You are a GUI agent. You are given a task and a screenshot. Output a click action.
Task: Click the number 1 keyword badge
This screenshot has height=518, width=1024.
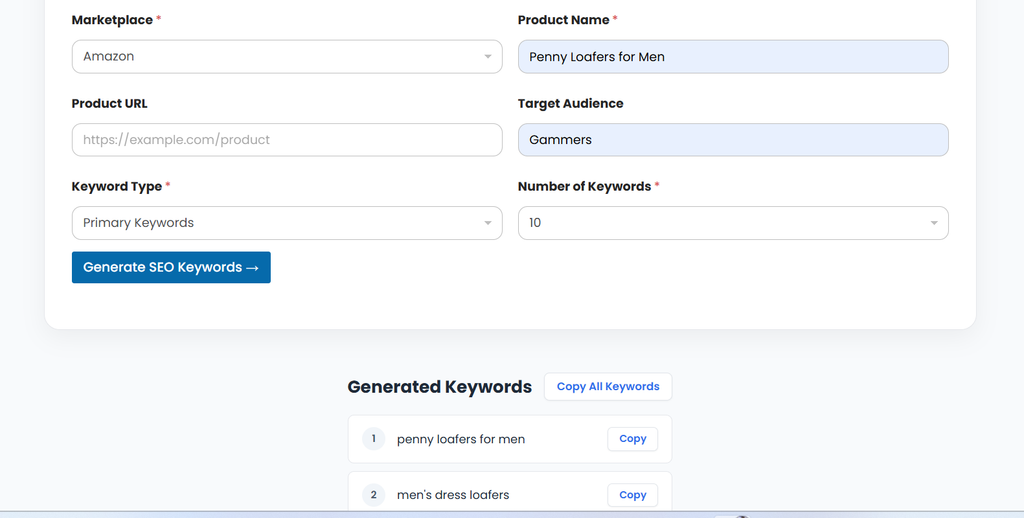click(x=374, y=439)
